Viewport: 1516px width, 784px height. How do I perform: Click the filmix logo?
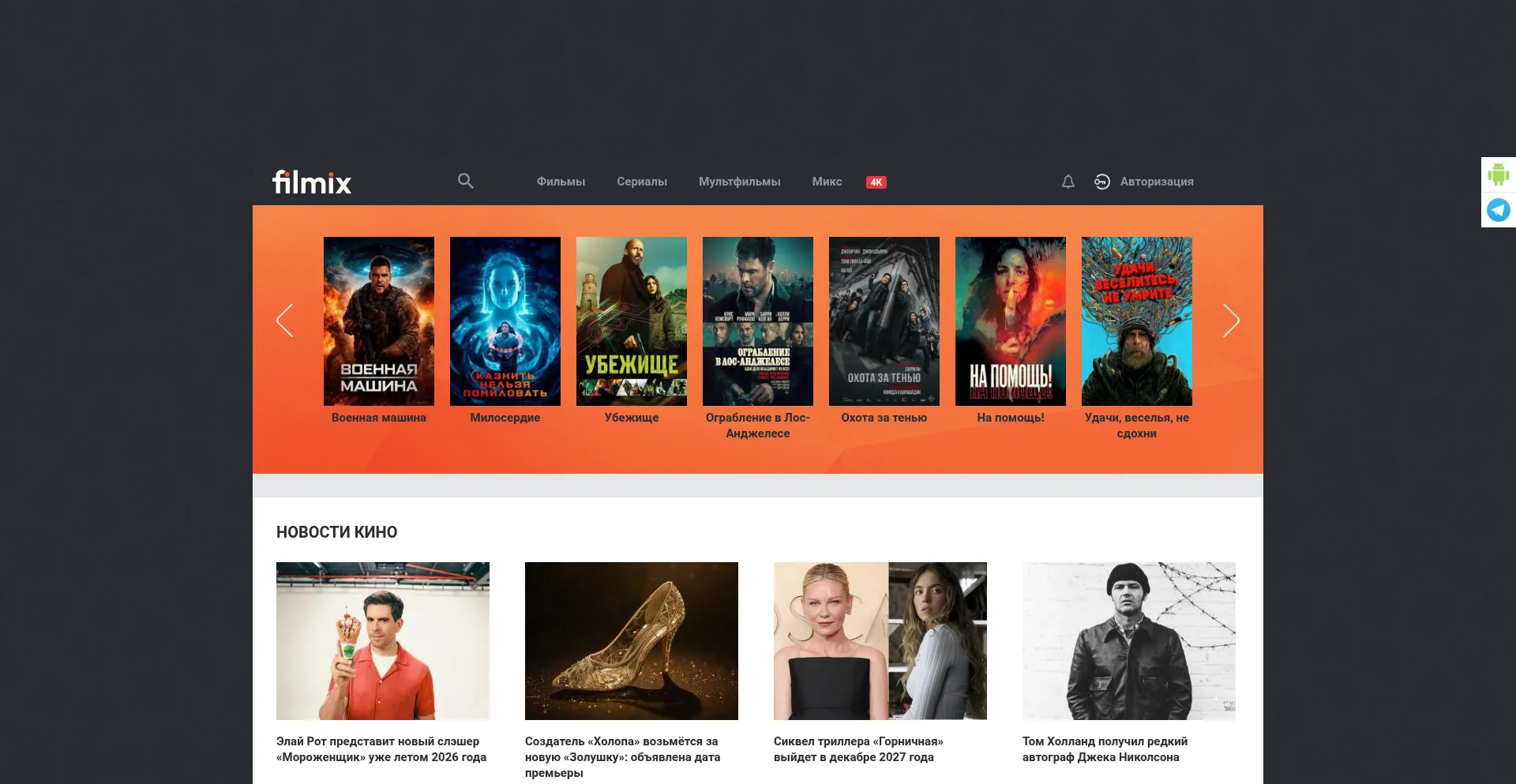[312, 182]
